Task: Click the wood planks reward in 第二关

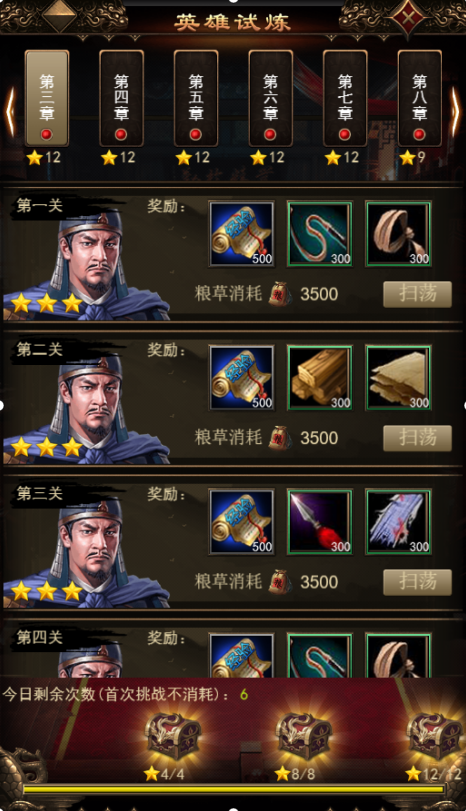Action: click(320, 378)
